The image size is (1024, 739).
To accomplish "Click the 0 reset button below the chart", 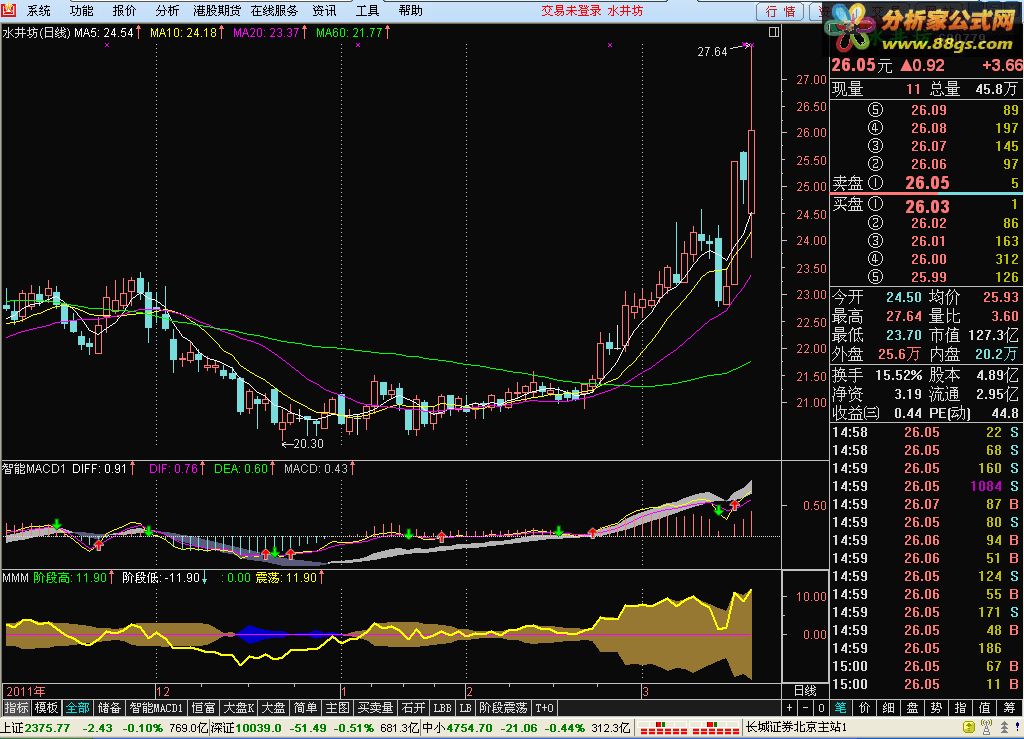I will 821,708.
